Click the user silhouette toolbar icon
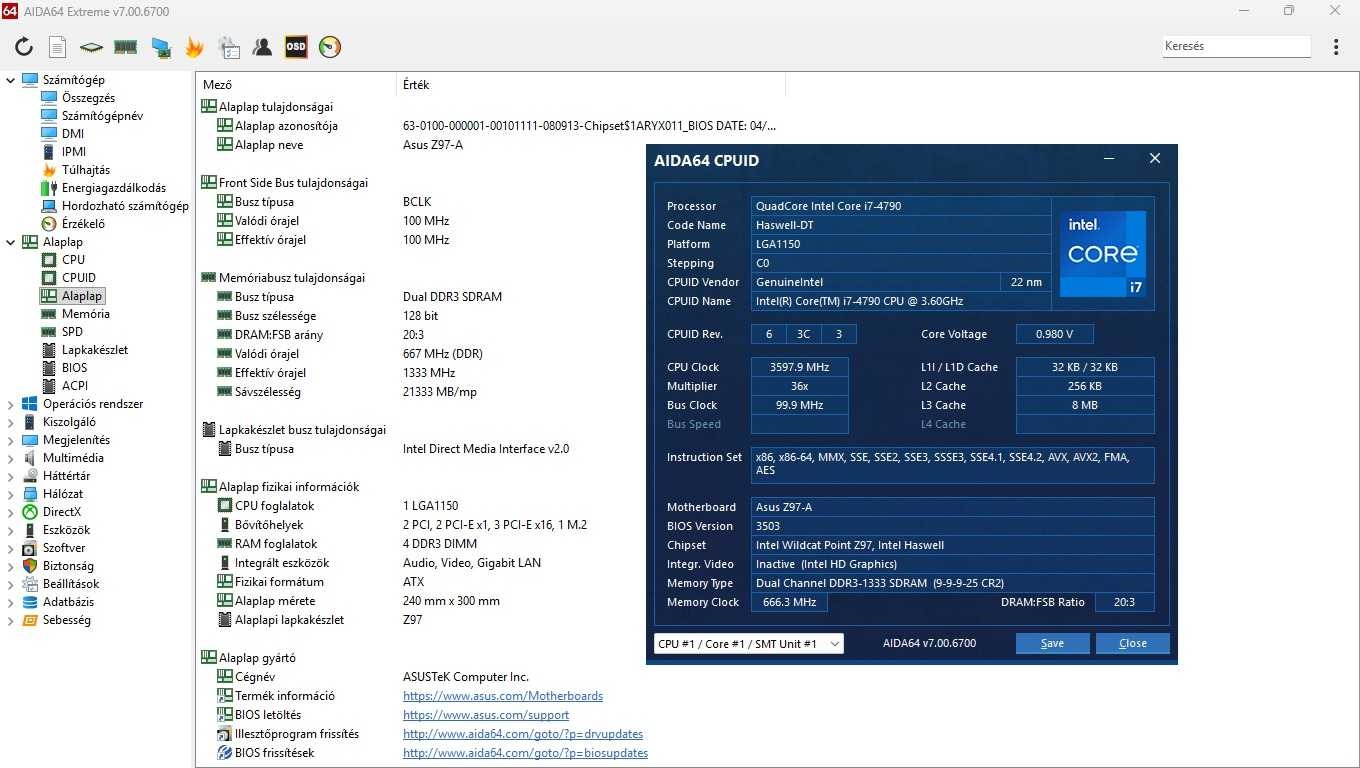This screenshot has height=768, width=1360. (x=262, y=47)
